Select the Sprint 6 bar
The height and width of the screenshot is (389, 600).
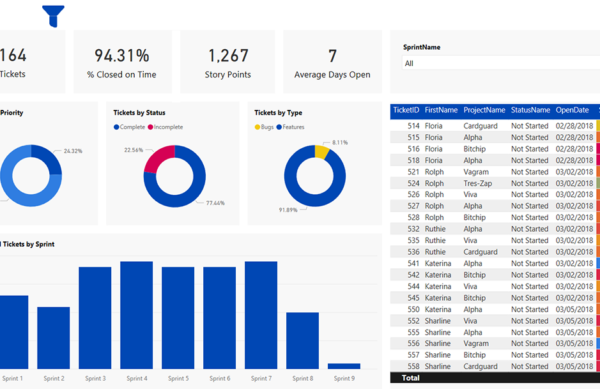(219, 318)
